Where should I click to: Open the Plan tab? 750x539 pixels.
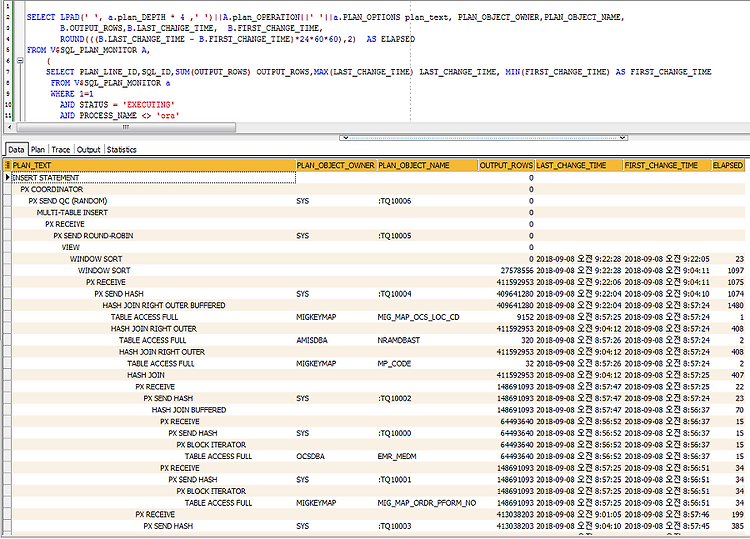[x=38, y=150]
